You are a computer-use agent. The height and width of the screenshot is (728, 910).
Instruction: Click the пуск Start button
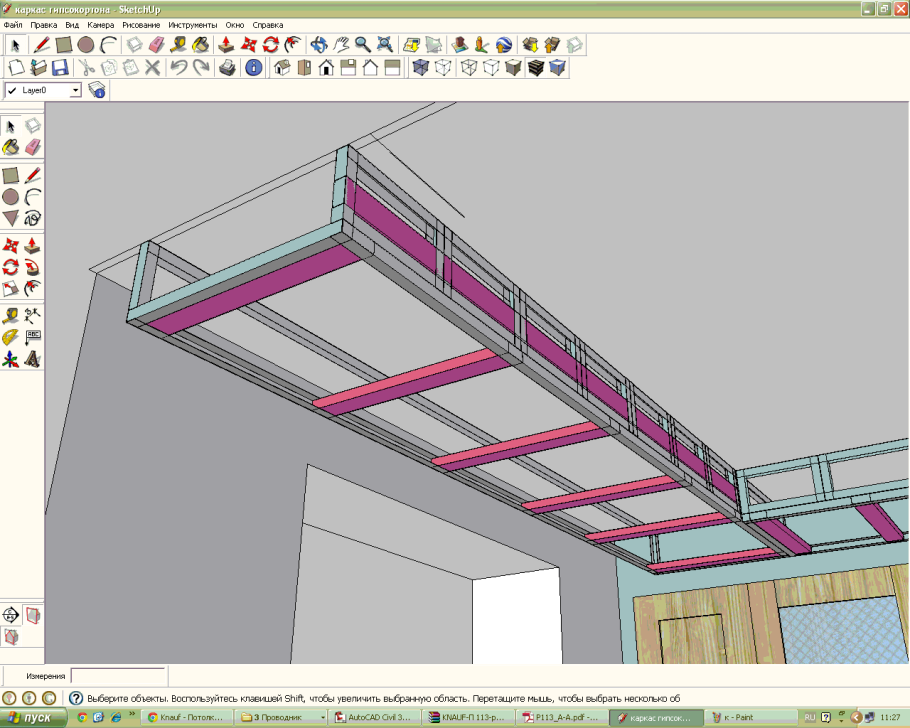point(37,718)
